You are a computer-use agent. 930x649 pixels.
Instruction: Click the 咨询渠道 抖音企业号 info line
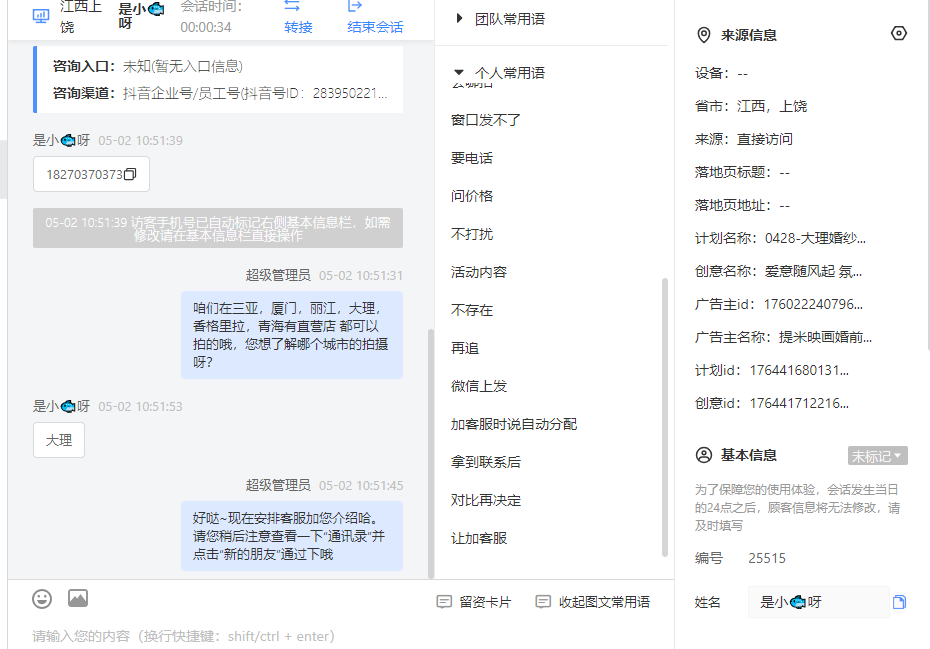(219, 93)
